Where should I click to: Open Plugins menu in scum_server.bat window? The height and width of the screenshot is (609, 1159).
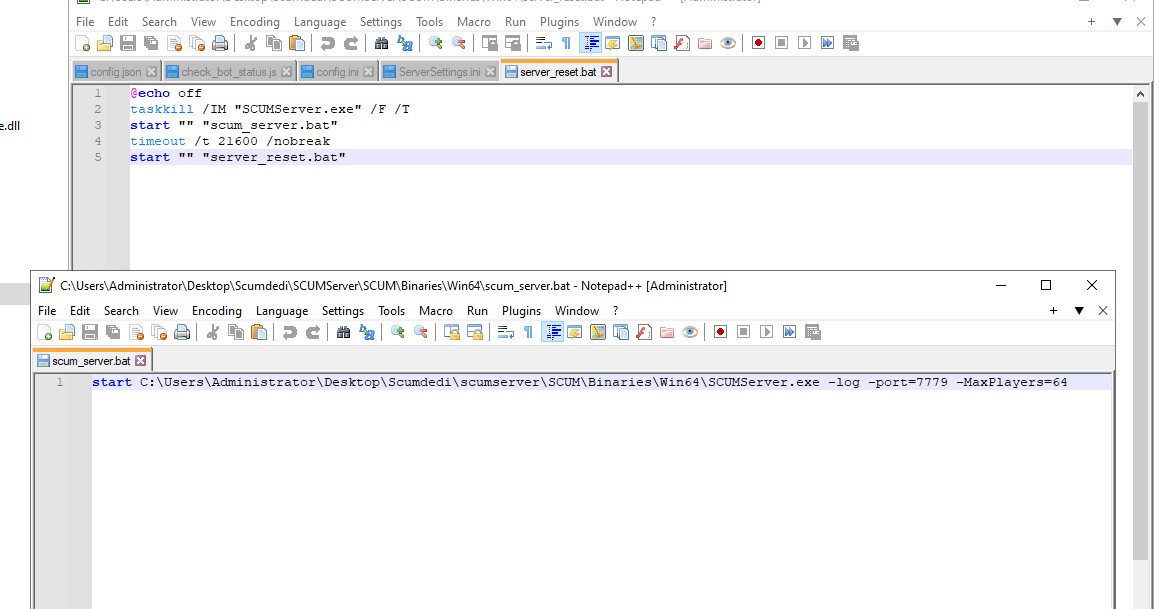pos(521,311)
